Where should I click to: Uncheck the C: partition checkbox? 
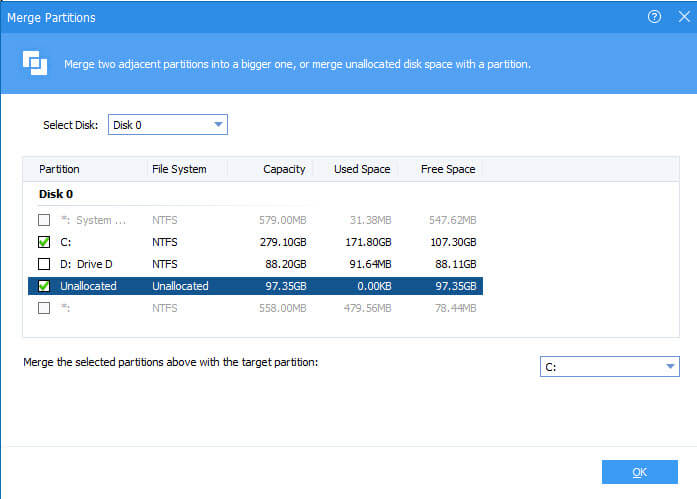pos(44,242)
